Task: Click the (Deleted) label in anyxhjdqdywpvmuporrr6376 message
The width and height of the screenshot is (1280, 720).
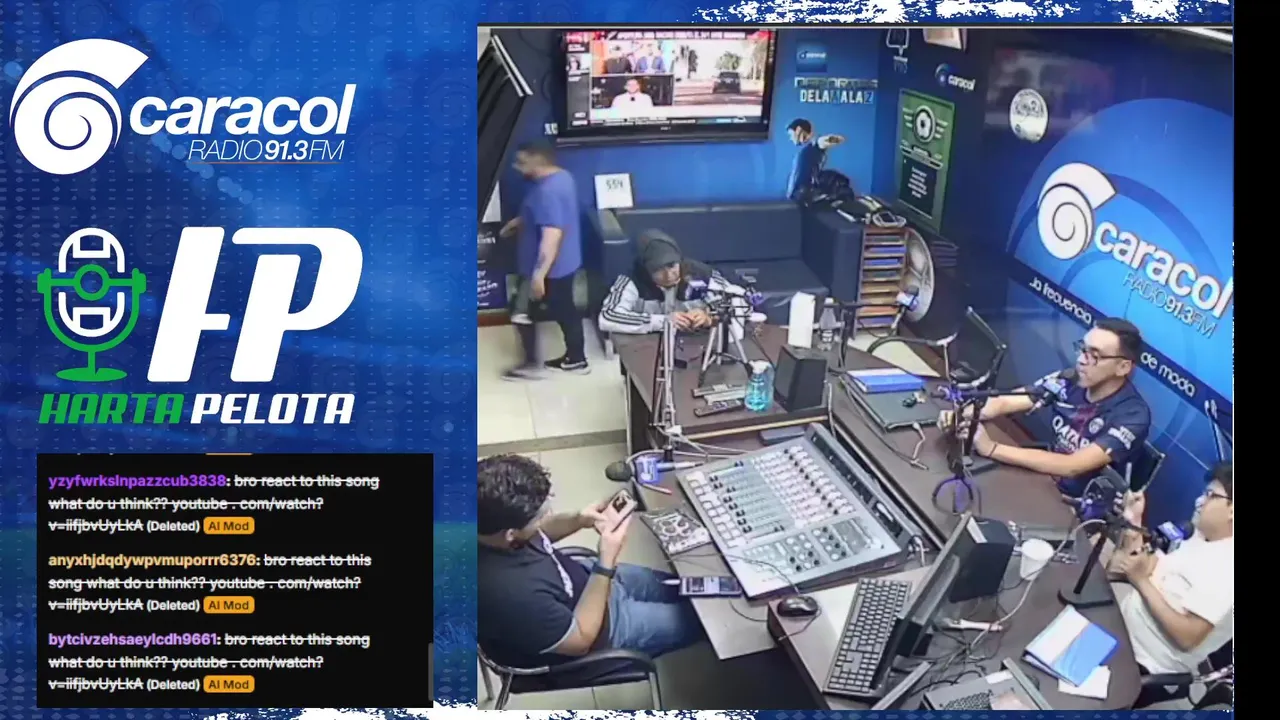Action: 173,605
